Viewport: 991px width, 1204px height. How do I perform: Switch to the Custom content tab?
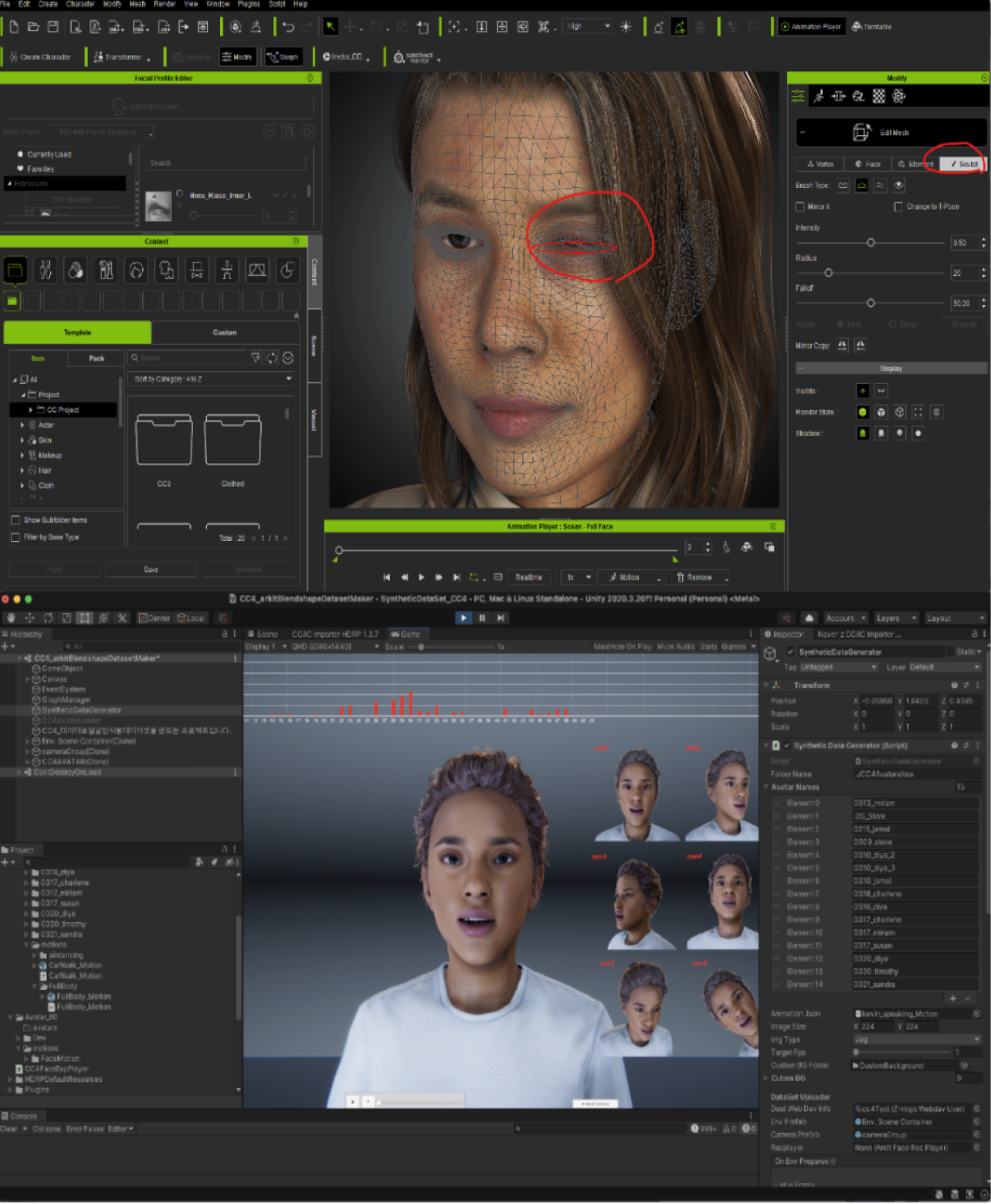pyautogui.click(x=225, y=332)
